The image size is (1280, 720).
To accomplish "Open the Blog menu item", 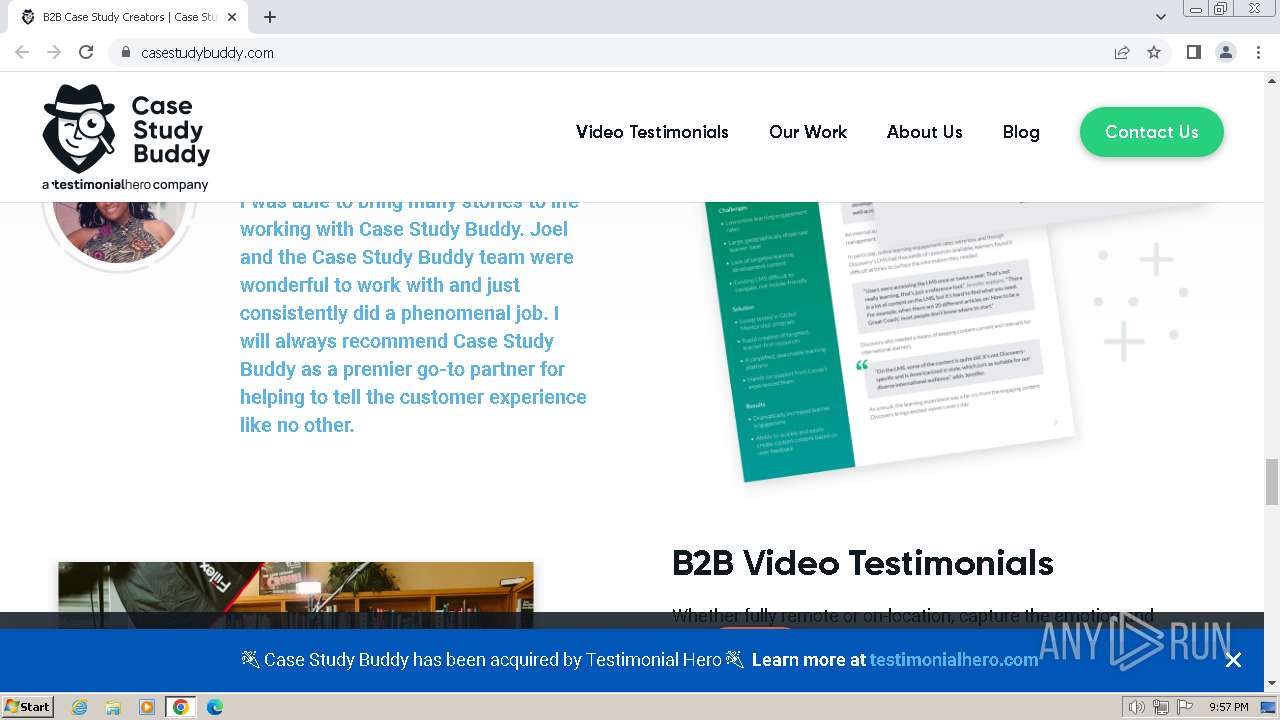I will point(1021,132).
